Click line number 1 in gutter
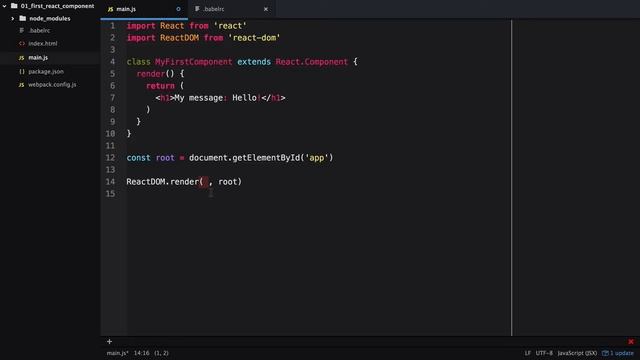 point(113,26)
